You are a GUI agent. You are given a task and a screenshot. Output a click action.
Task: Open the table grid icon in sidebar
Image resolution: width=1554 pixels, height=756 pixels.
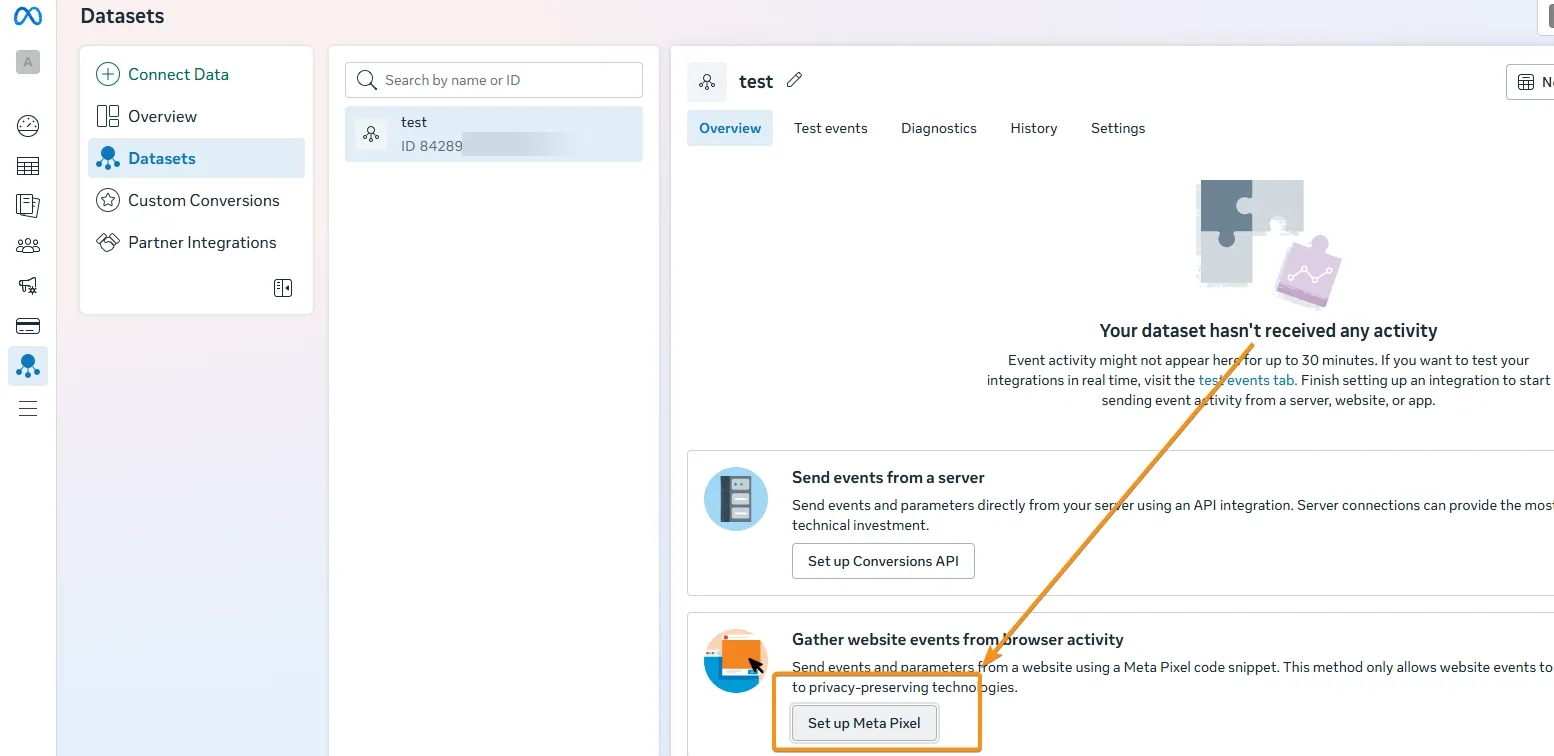(28, 166)
